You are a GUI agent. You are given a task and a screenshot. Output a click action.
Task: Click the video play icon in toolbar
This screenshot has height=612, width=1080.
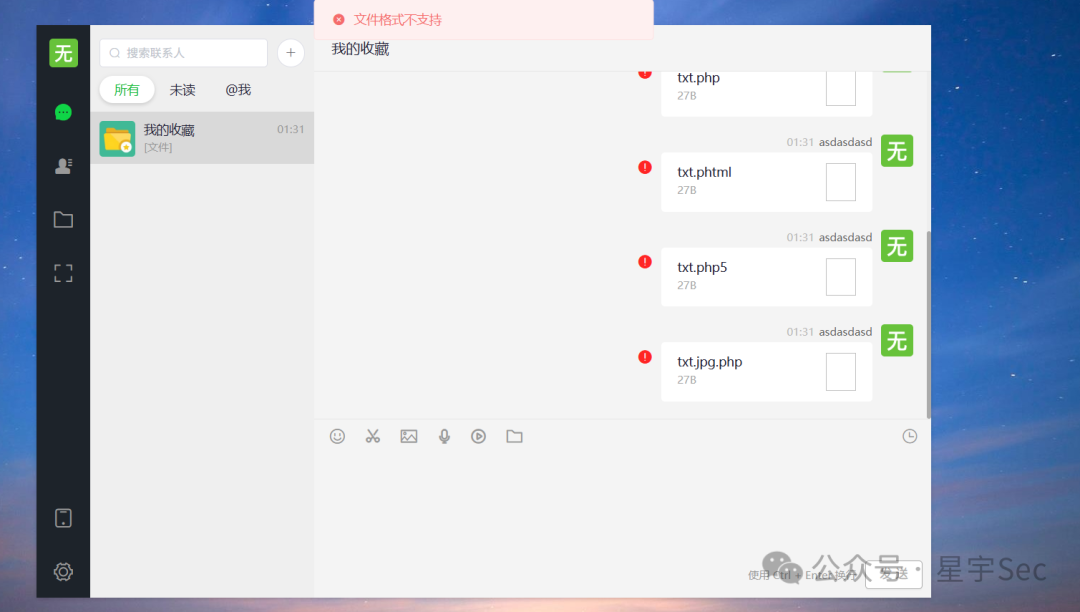[x=479, y=436]
